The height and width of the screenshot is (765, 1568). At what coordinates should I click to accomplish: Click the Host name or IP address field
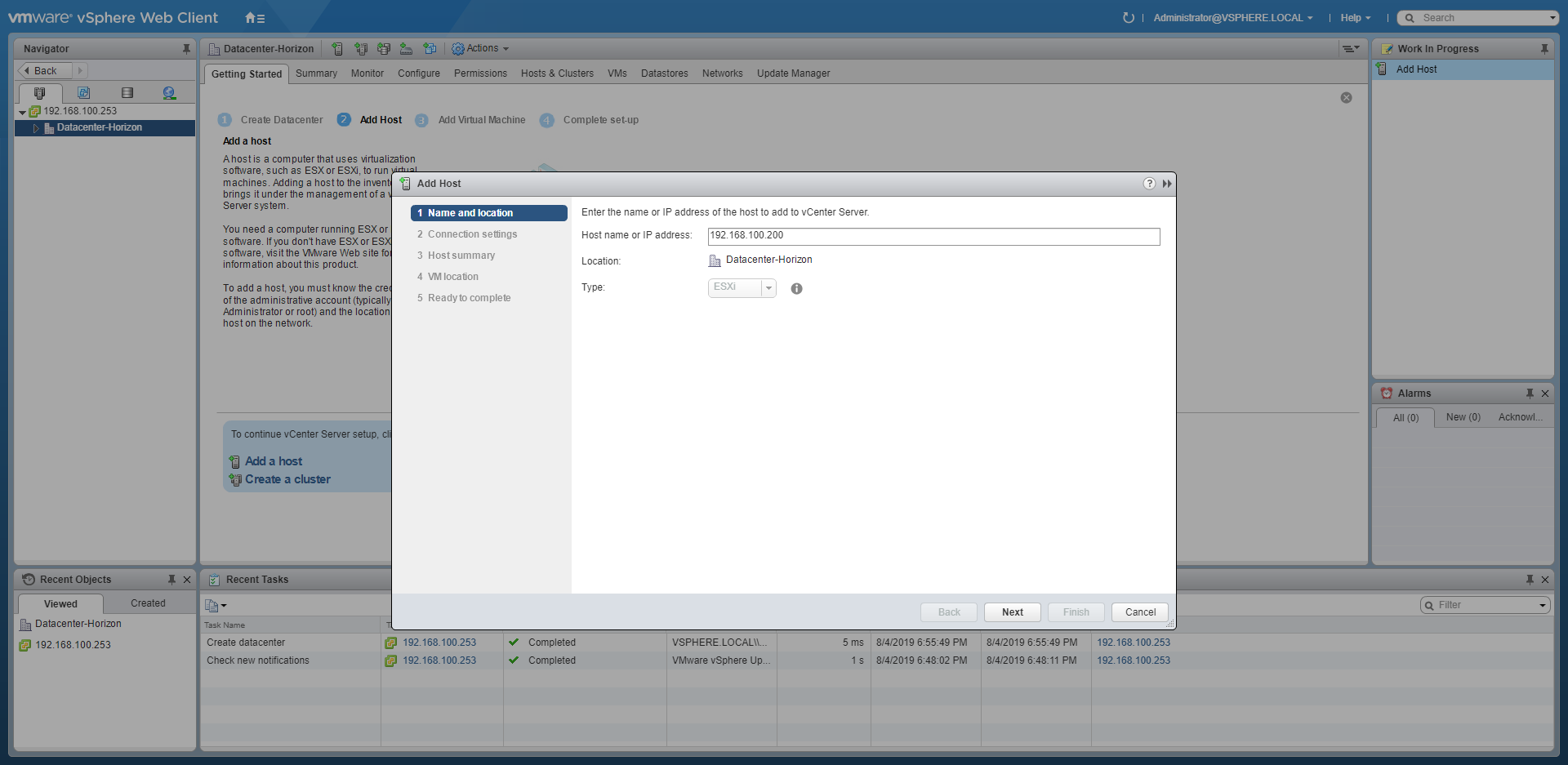[933, 236]
